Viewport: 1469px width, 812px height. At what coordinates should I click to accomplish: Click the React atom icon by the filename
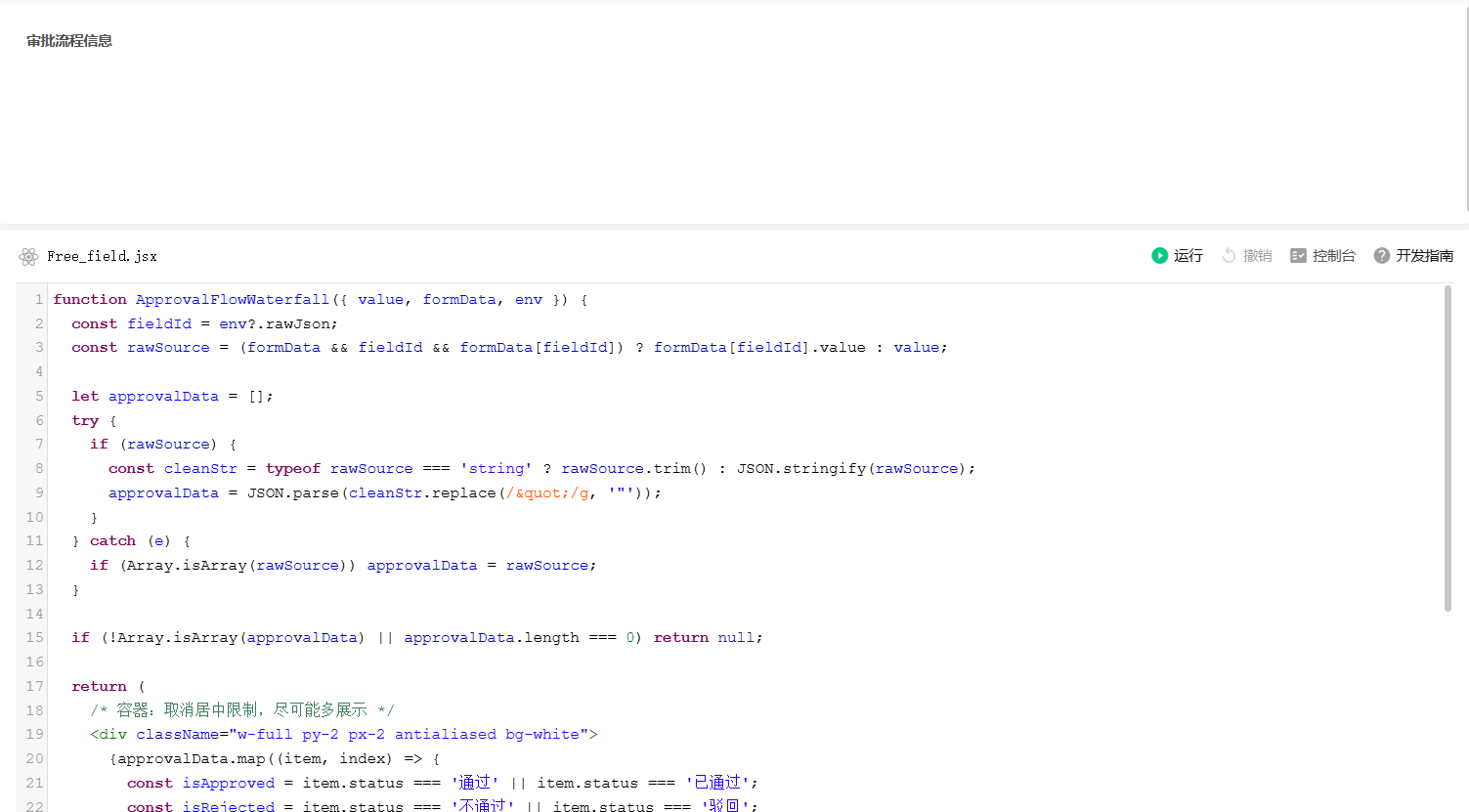(28, 256)
